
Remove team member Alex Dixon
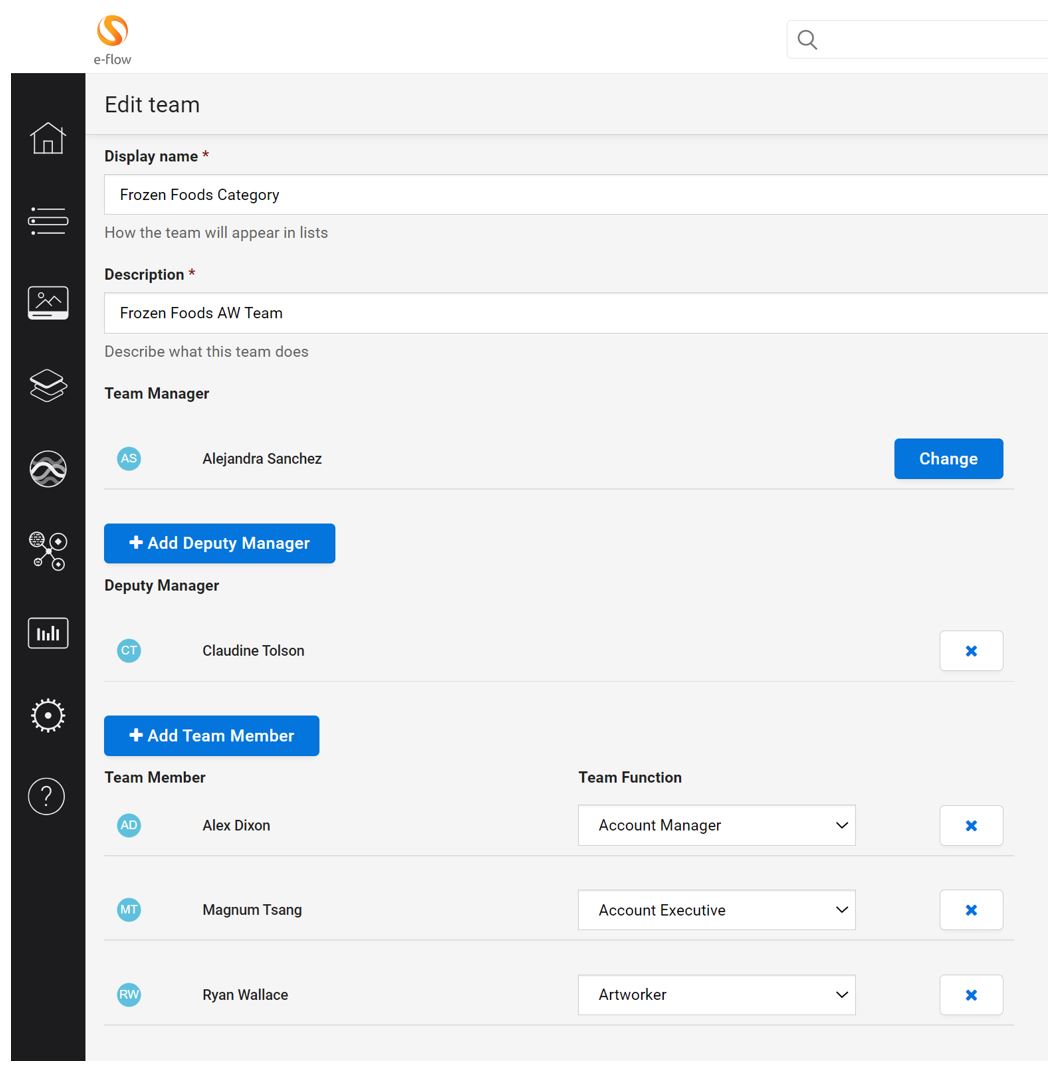(971, 825)
